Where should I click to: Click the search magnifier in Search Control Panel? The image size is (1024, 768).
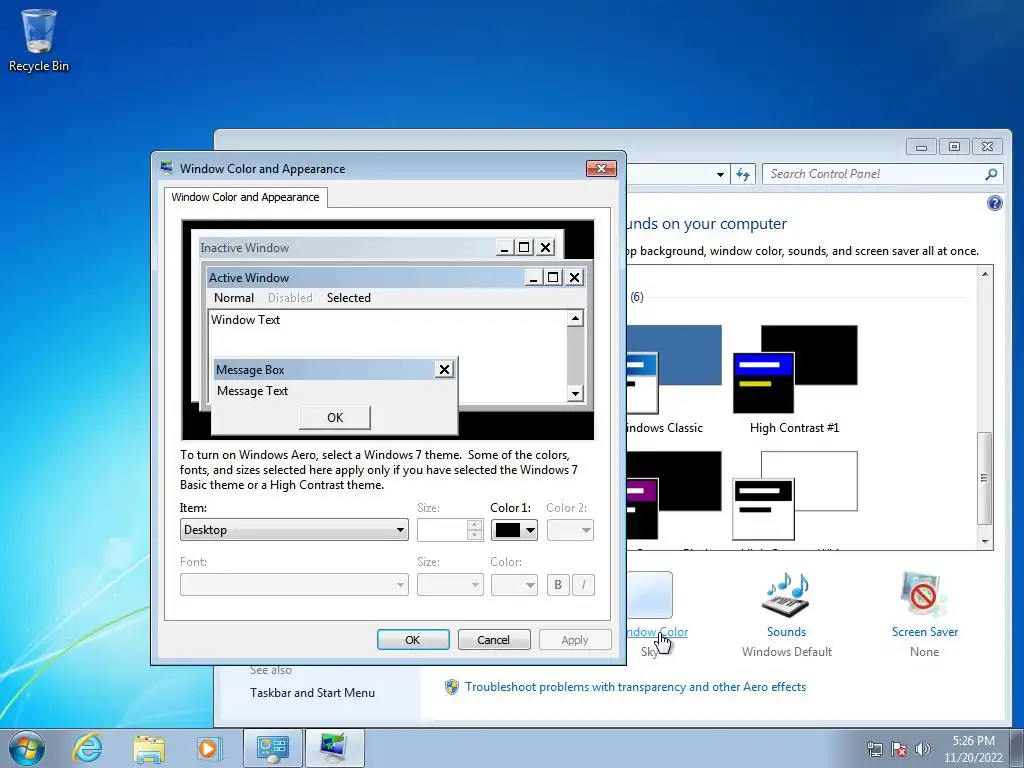point(991,174)
